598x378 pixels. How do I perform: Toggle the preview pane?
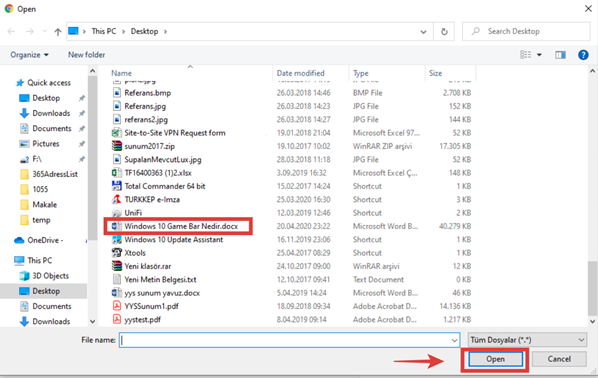click(x=560, y=55)
